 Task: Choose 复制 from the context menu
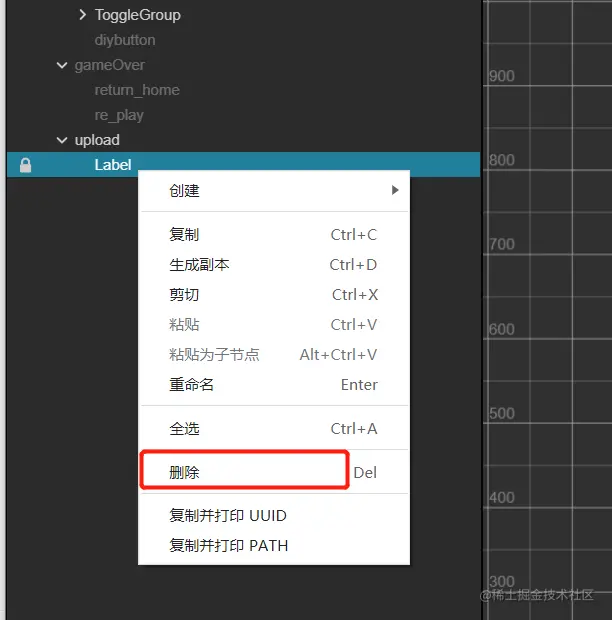click(274, 235)
